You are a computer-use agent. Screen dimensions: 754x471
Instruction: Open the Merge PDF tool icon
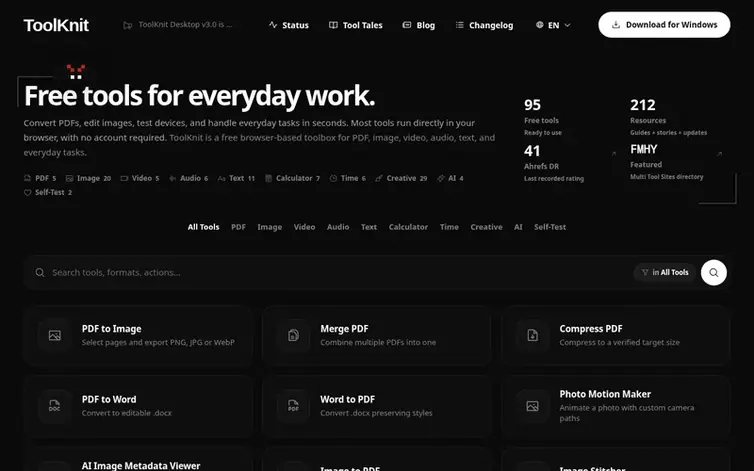293,335
